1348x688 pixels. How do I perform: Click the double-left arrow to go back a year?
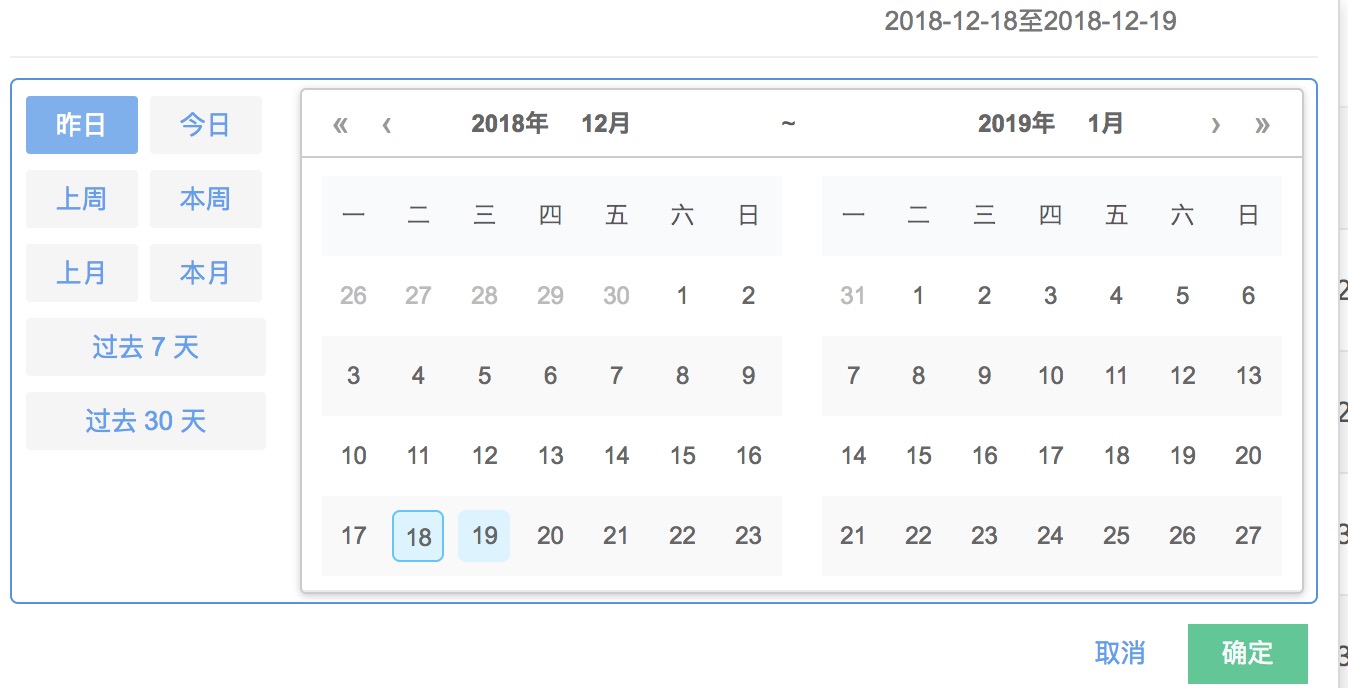point(340,124)
